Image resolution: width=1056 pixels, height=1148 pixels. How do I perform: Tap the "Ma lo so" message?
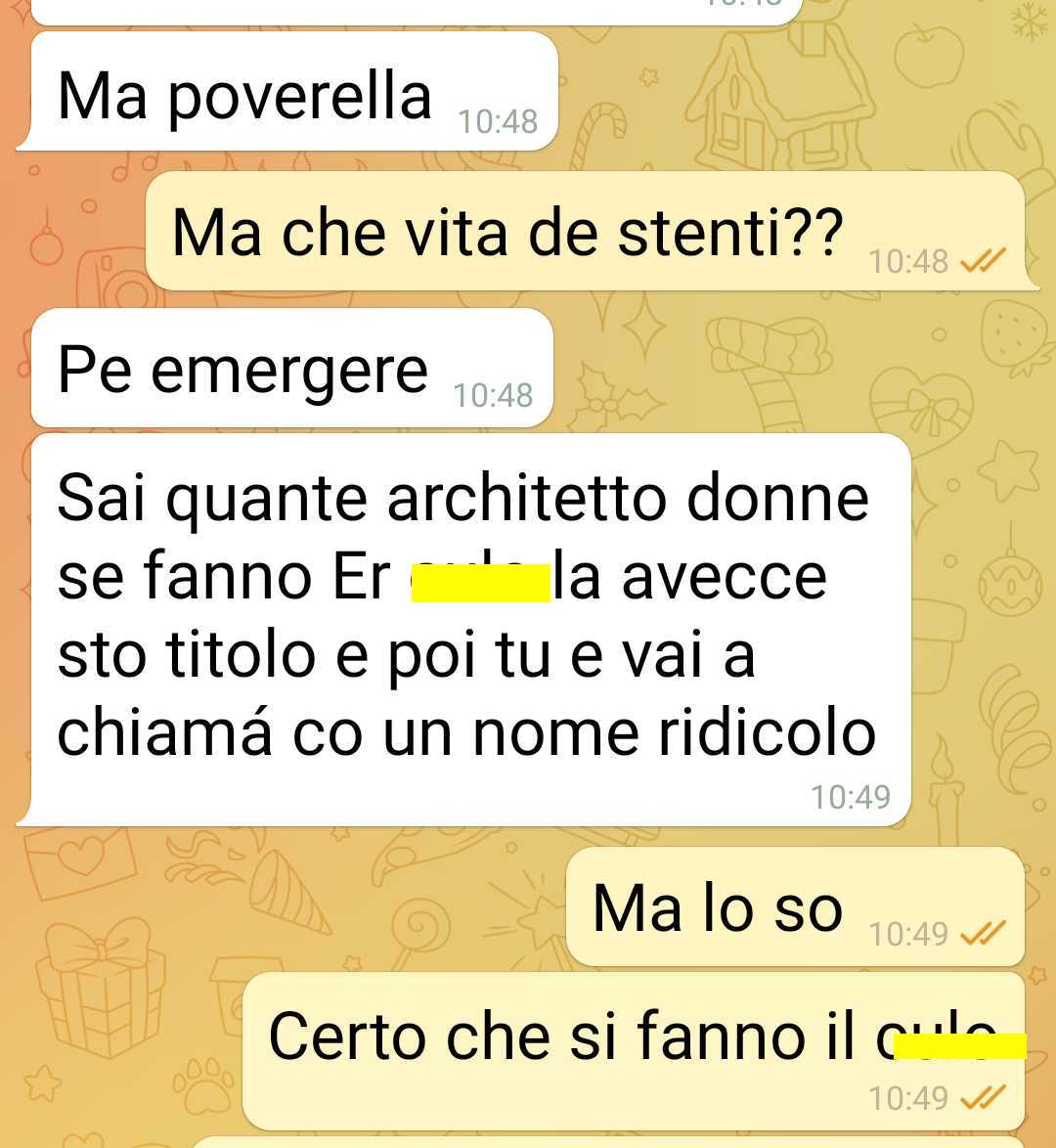(795, 906)
